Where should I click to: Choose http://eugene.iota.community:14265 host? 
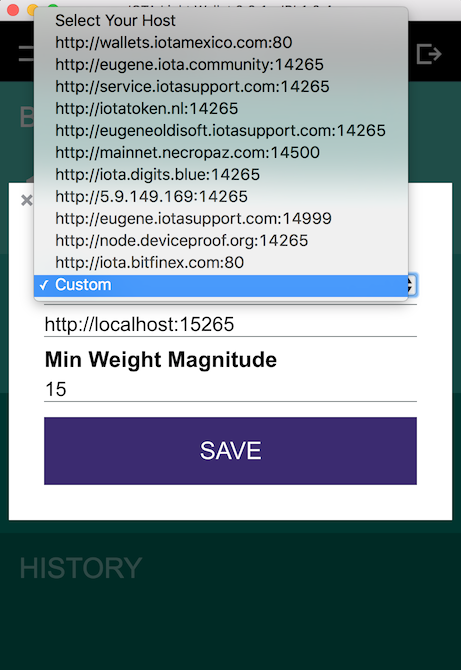coord(221,65)
